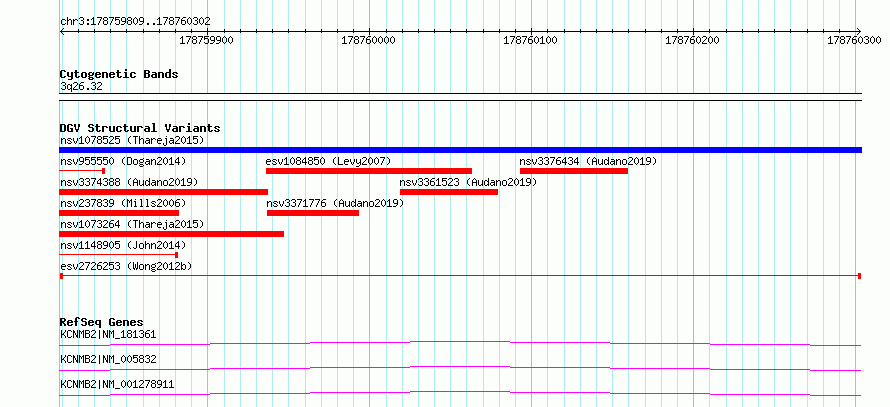Click the 178759900 ruler tick label
The height and width of the screenshot is (407, 890).
206,40
